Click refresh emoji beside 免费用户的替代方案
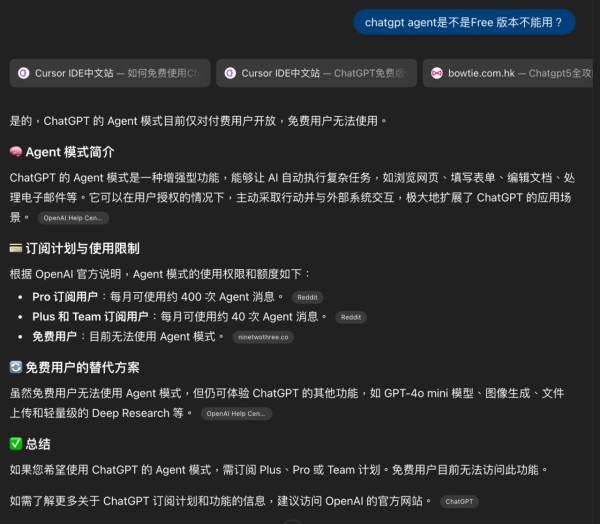Viewport: 600px width, 524px height. 16,367
